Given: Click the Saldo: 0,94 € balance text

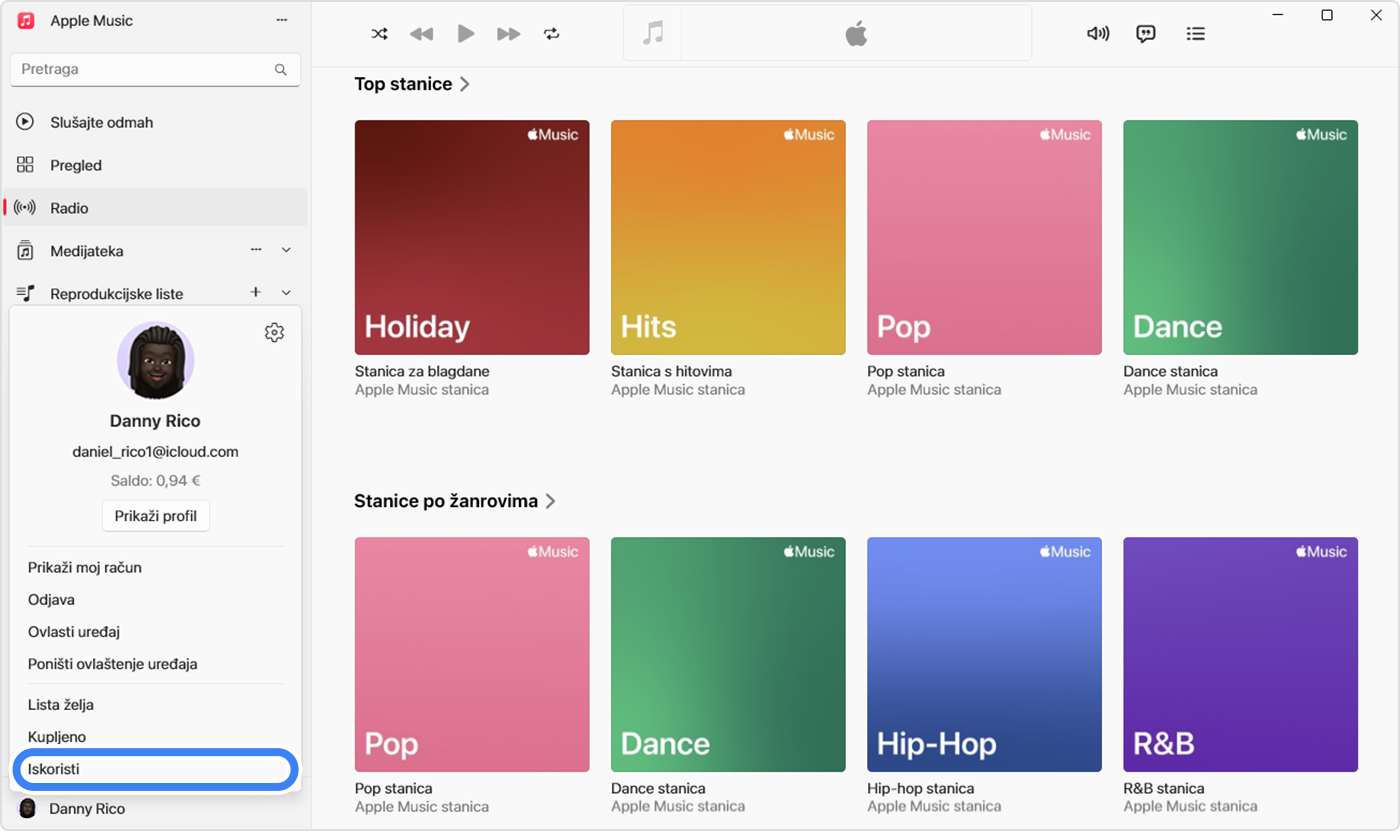Looking at the screenshot, I should [x=155, y=481].
